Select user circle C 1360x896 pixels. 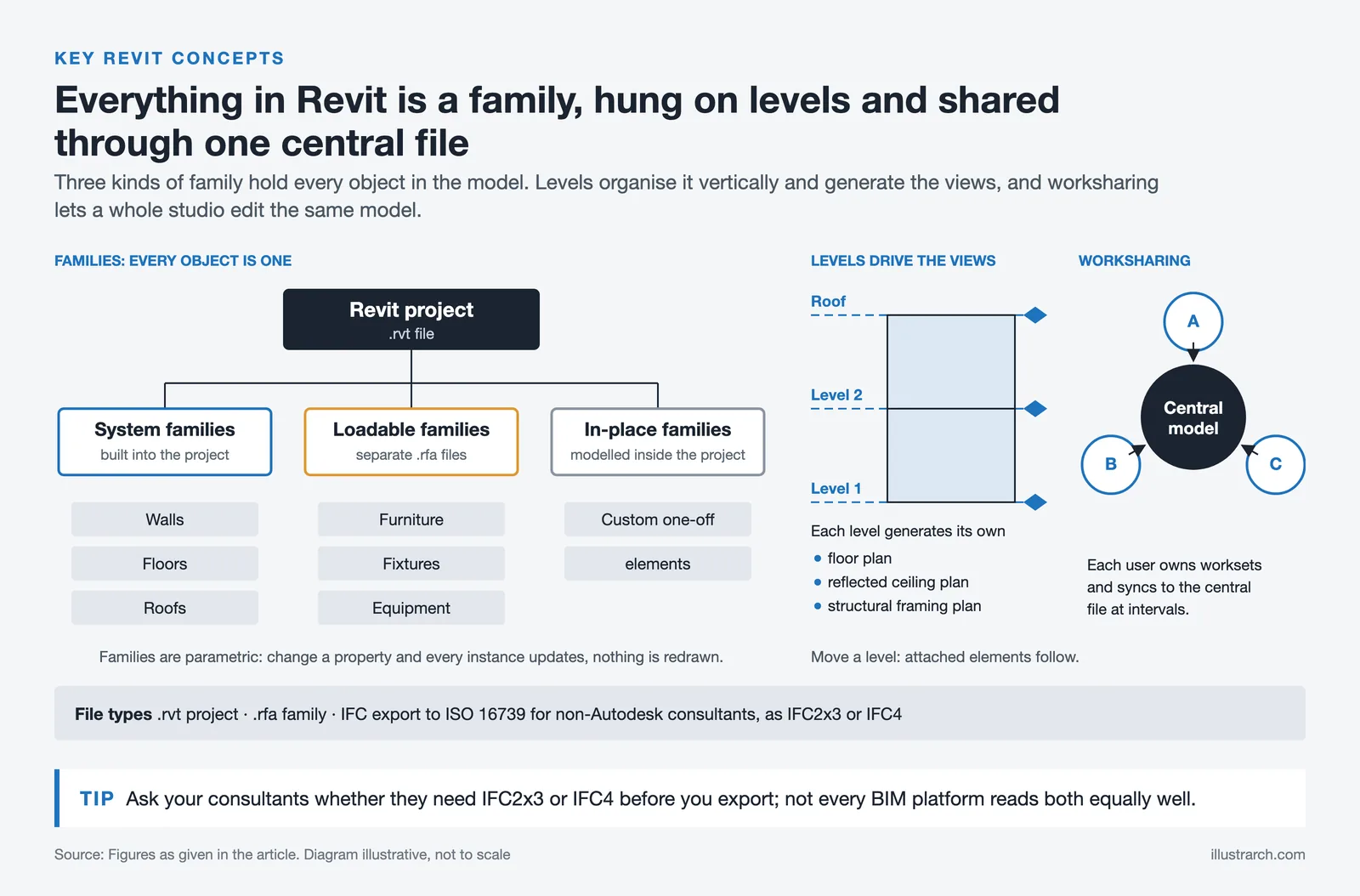tap(1276, 464)
